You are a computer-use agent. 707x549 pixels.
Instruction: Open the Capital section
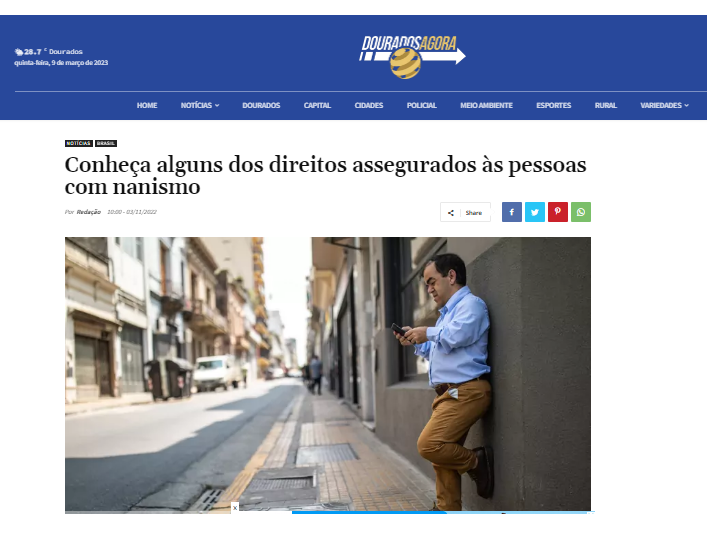(x=317, y=105)
